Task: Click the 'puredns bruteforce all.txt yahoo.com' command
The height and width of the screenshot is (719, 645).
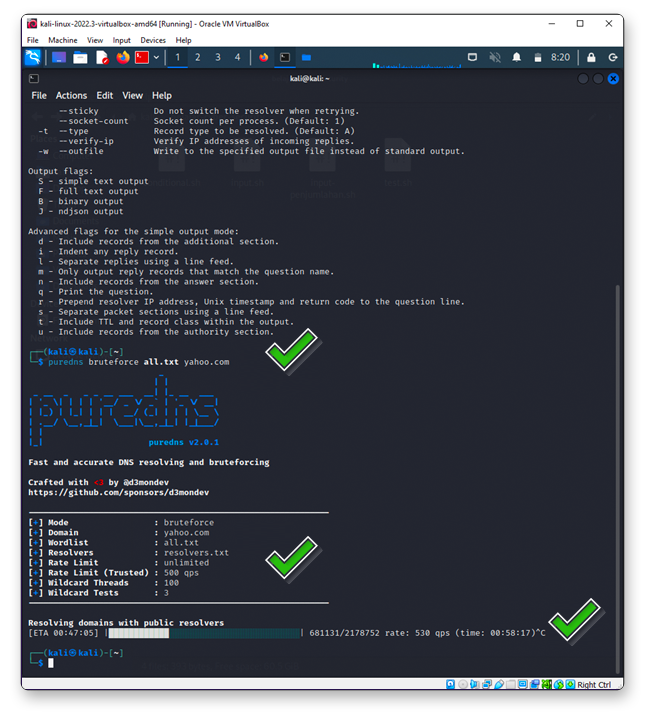Action: click(x=138, y=362)
